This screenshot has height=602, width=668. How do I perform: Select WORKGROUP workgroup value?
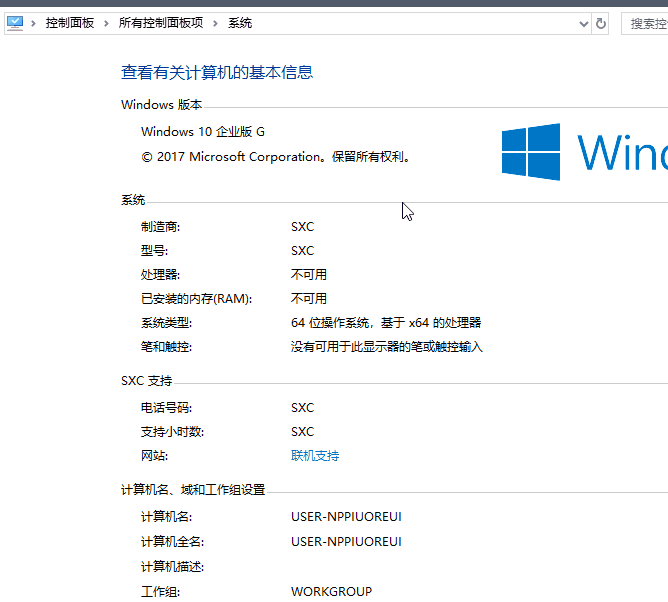click(x=331, y=591)
